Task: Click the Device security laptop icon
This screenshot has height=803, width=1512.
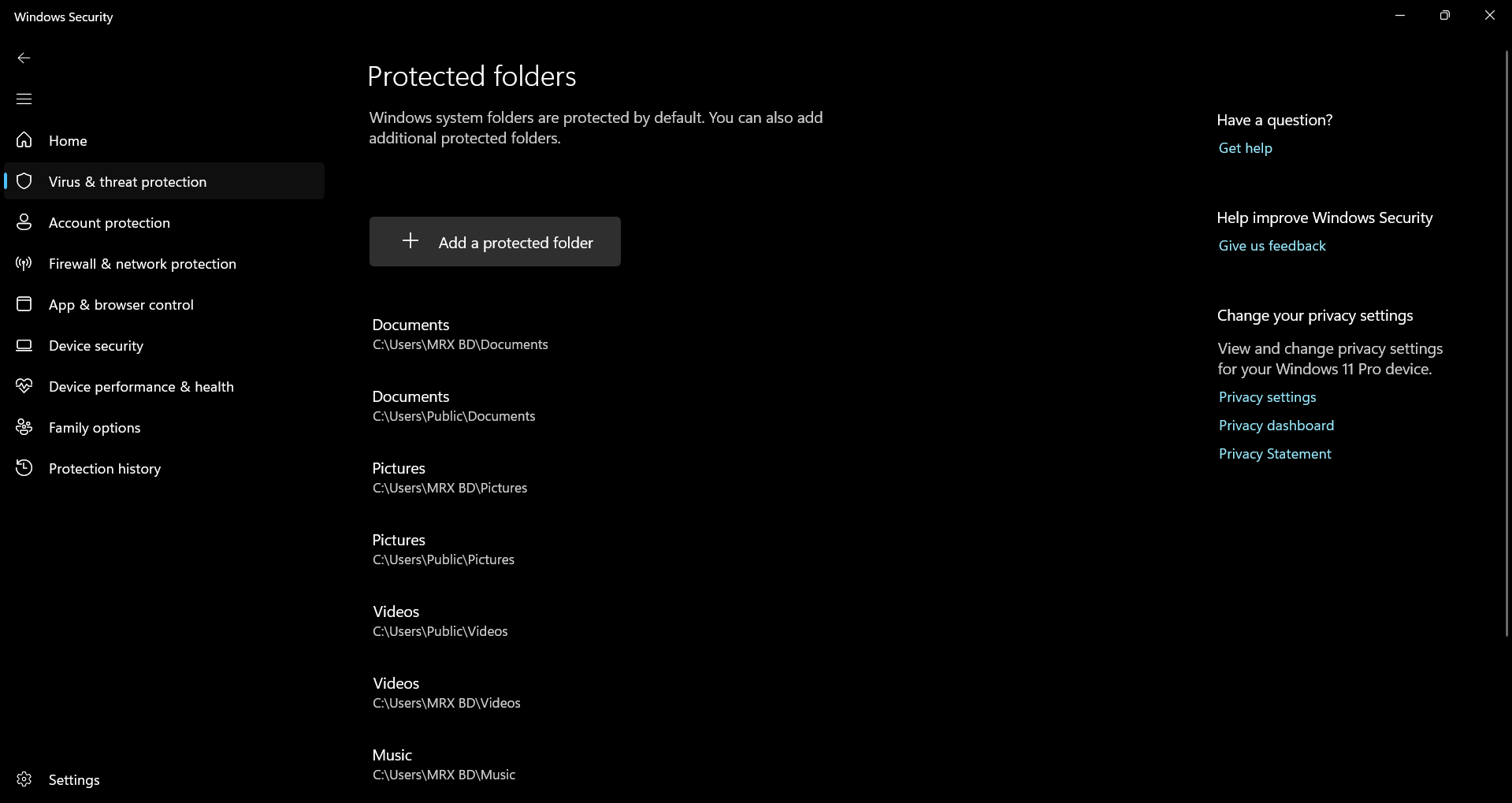Action: (24, 345)
